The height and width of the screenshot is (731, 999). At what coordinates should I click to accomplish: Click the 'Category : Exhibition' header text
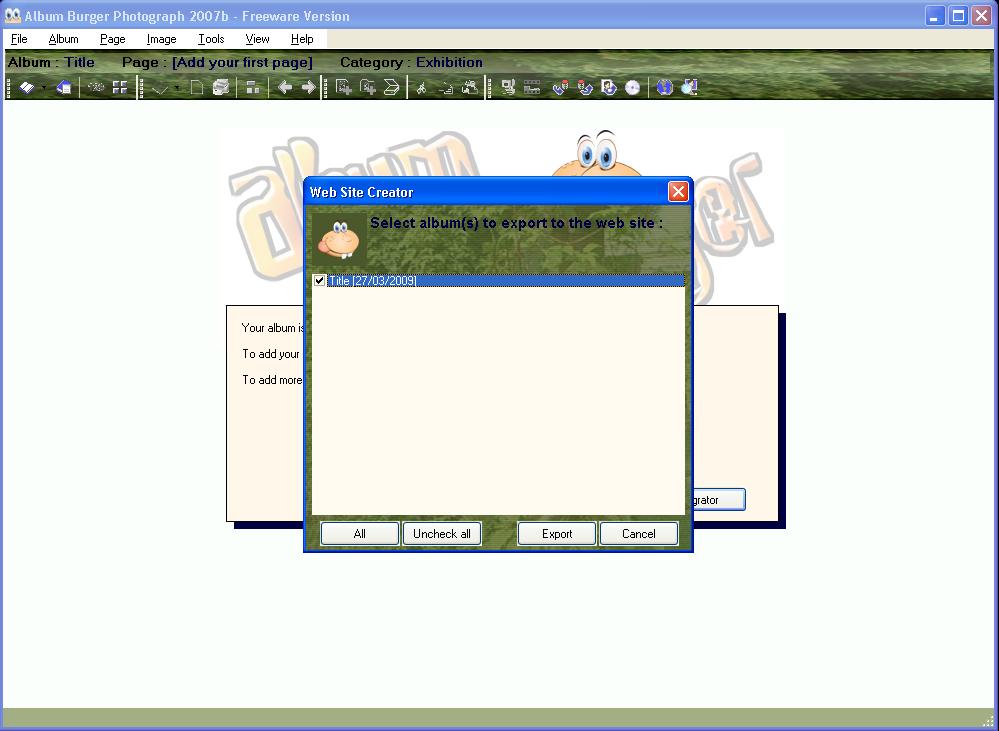[x=411, y=62]
